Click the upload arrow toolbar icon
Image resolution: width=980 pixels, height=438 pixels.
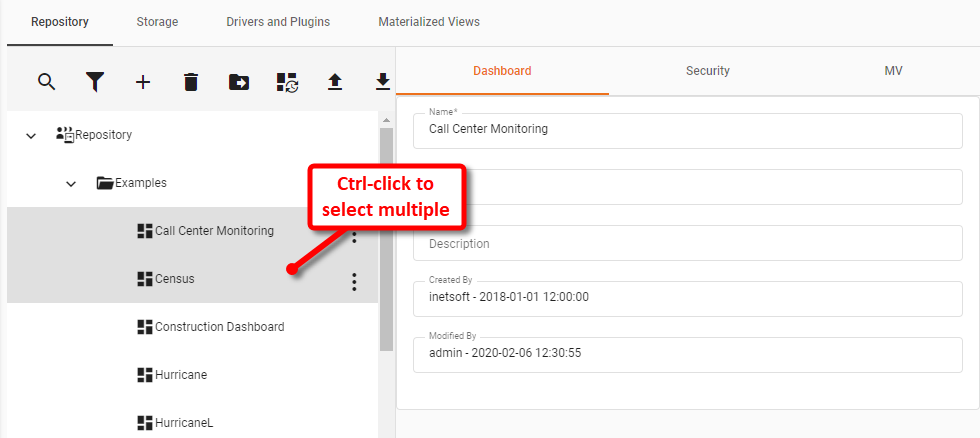coord(335,82)
